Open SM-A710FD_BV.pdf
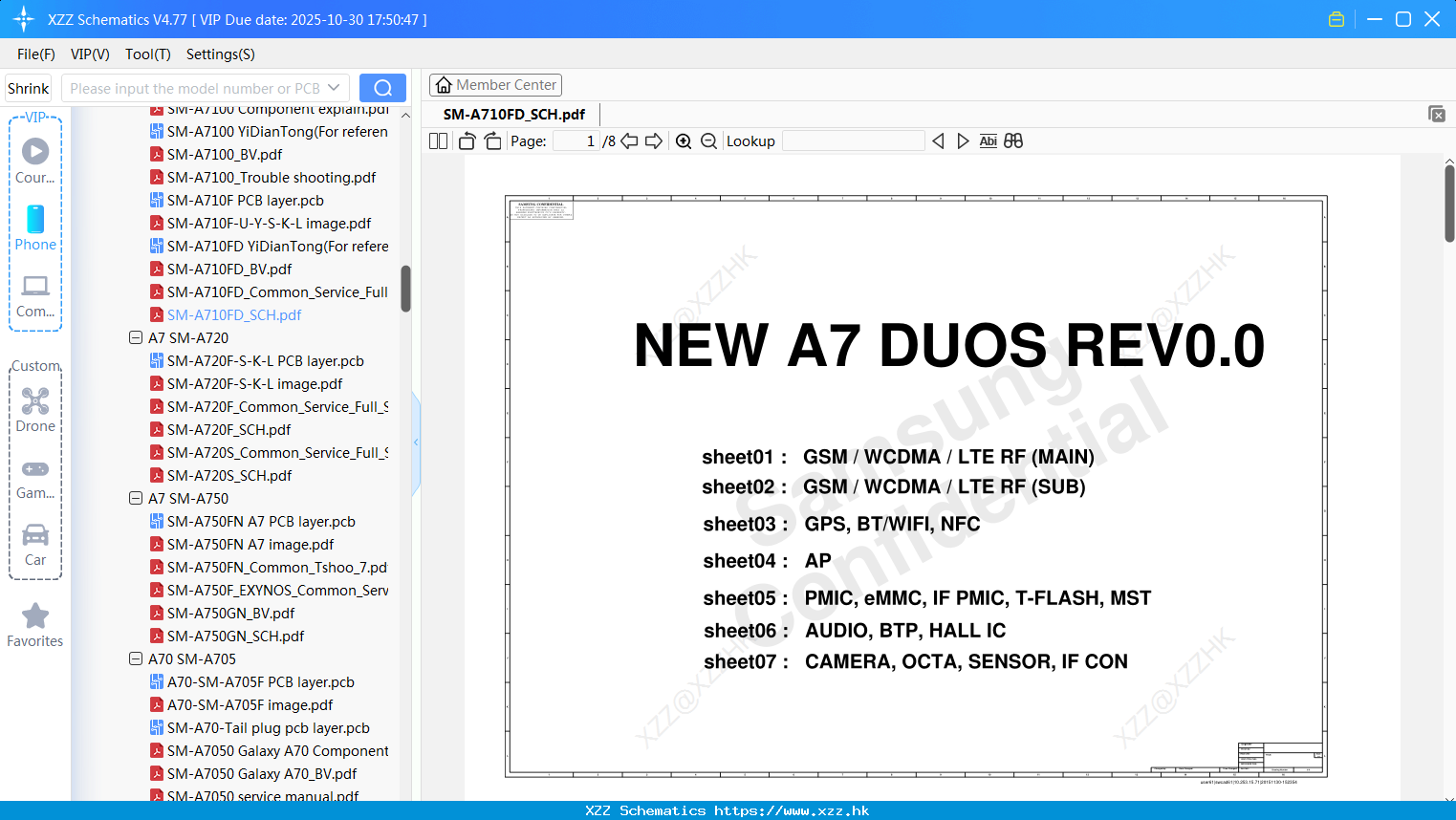The image size is (1456, 820). tap(229, 269)
